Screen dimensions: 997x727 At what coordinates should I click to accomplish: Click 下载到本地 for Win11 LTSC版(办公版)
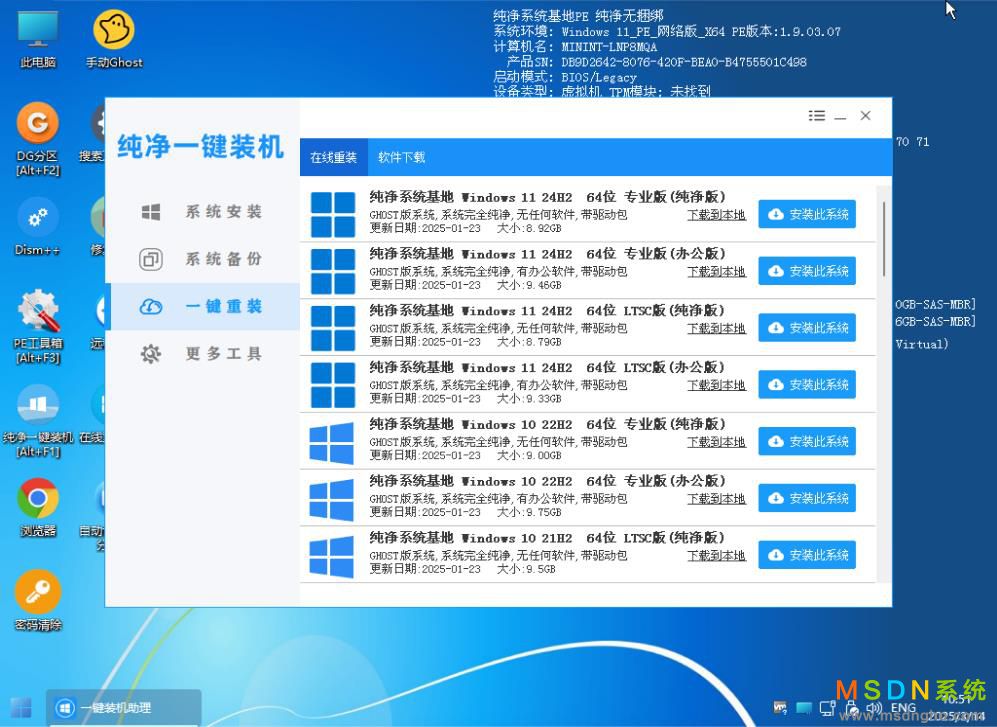click(716, 385)
